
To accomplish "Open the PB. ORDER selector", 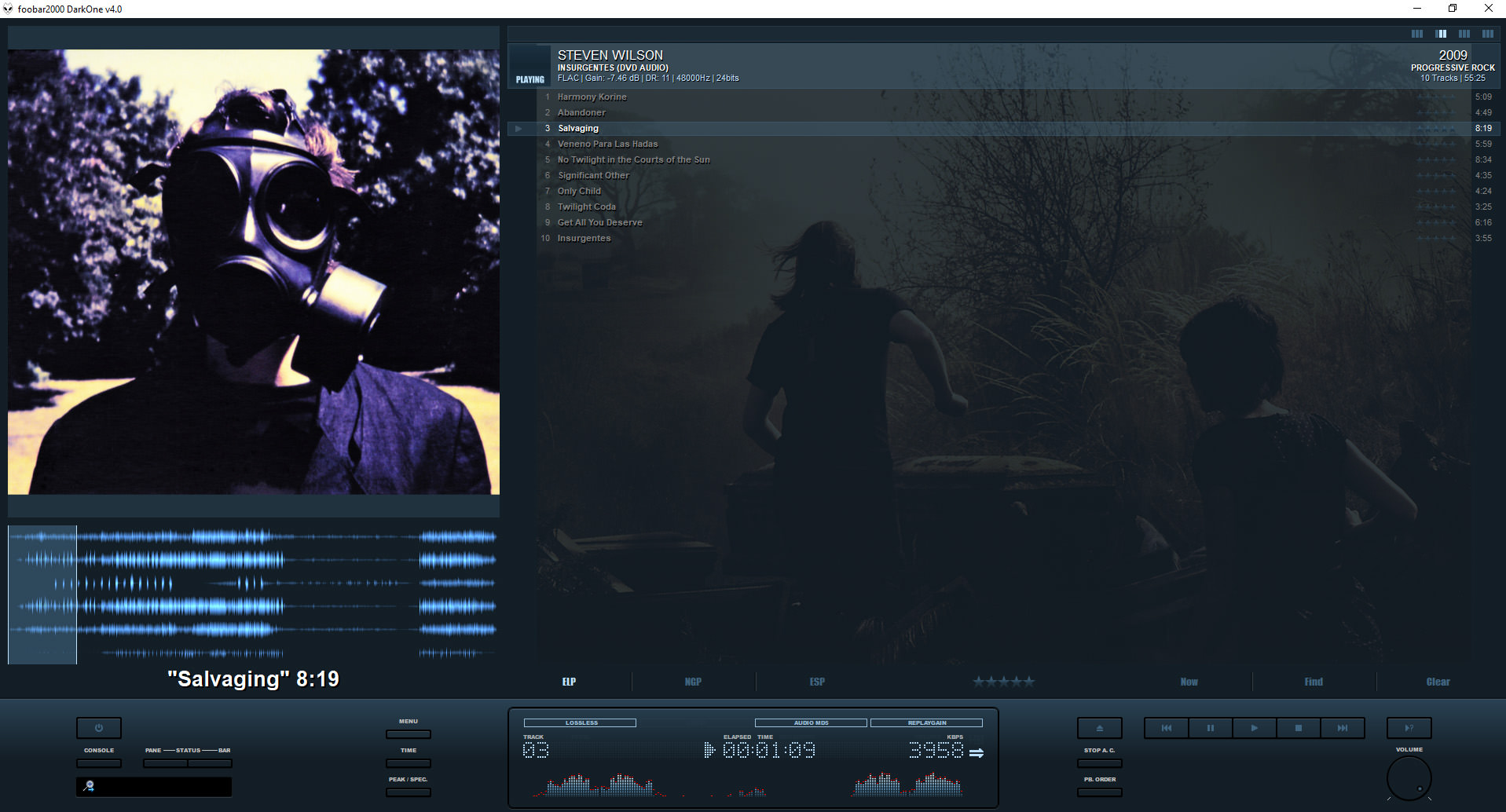I will (1100, 792).
